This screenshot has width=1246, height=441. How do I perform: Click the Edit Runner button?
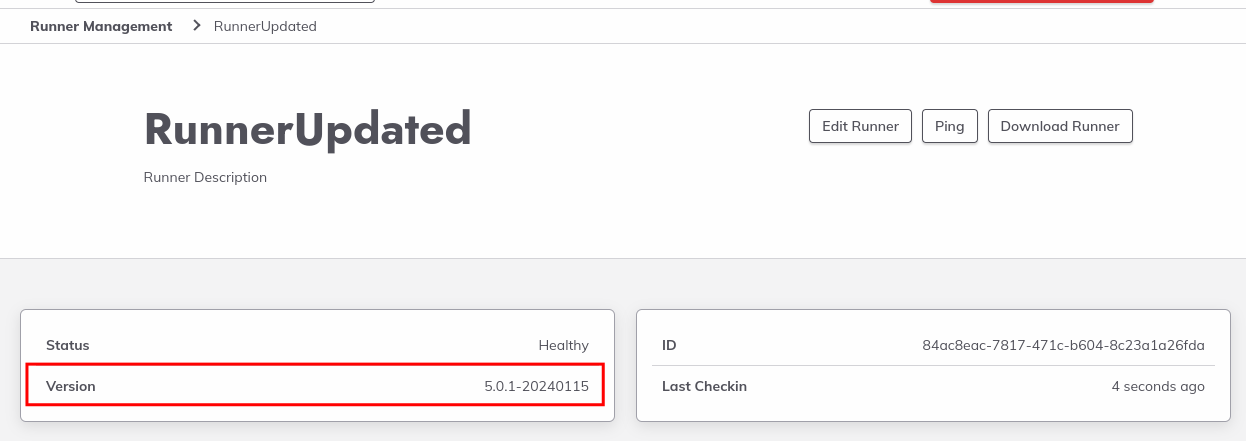click(x=860, y=127)
